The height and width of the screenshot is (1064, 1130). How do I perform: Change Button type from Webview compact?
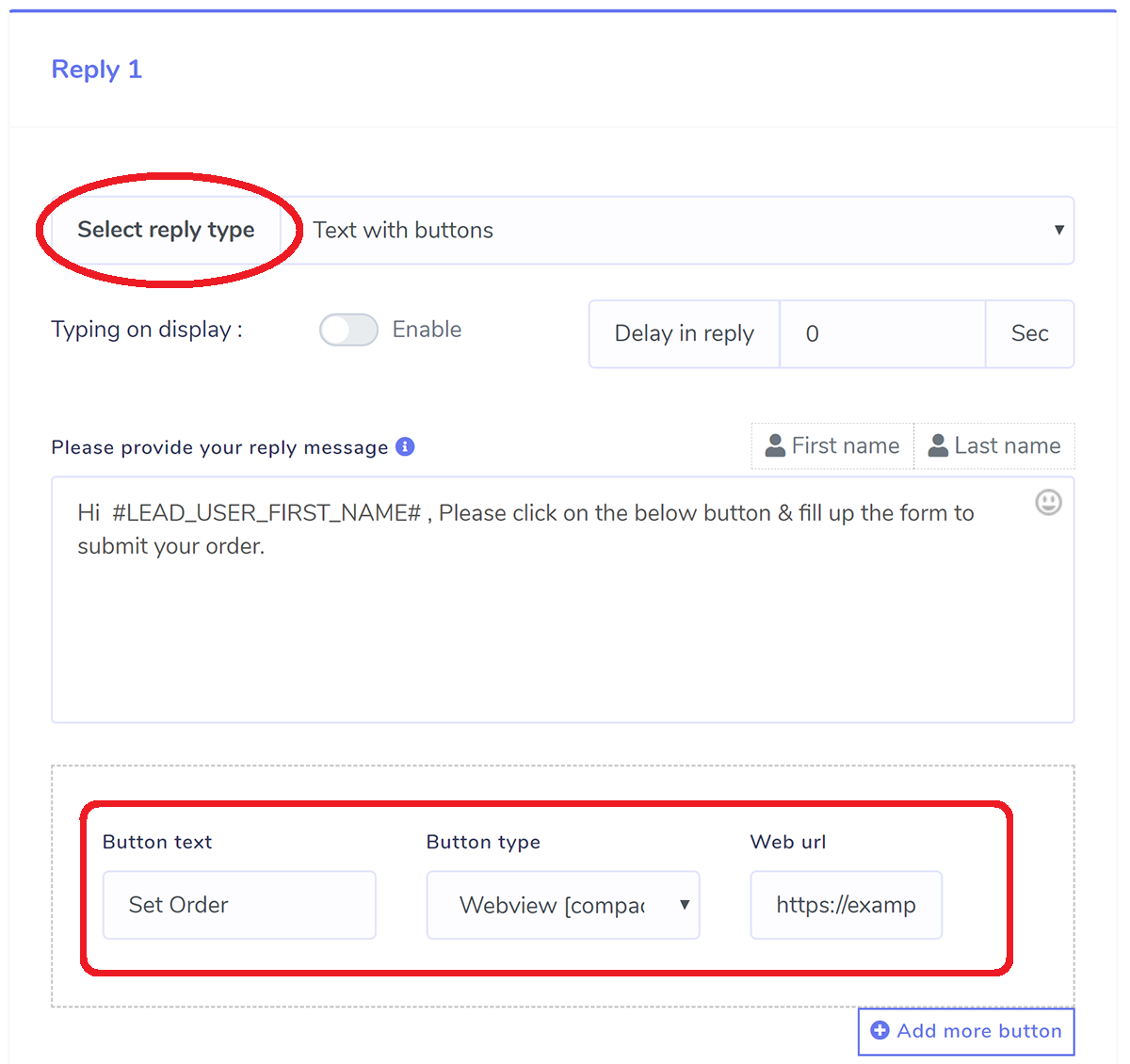[563, 905]
